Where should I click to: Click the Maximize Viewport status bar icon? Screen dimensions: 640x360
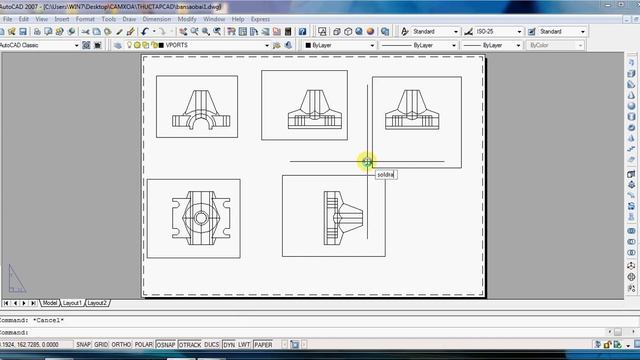click(294, 345)
